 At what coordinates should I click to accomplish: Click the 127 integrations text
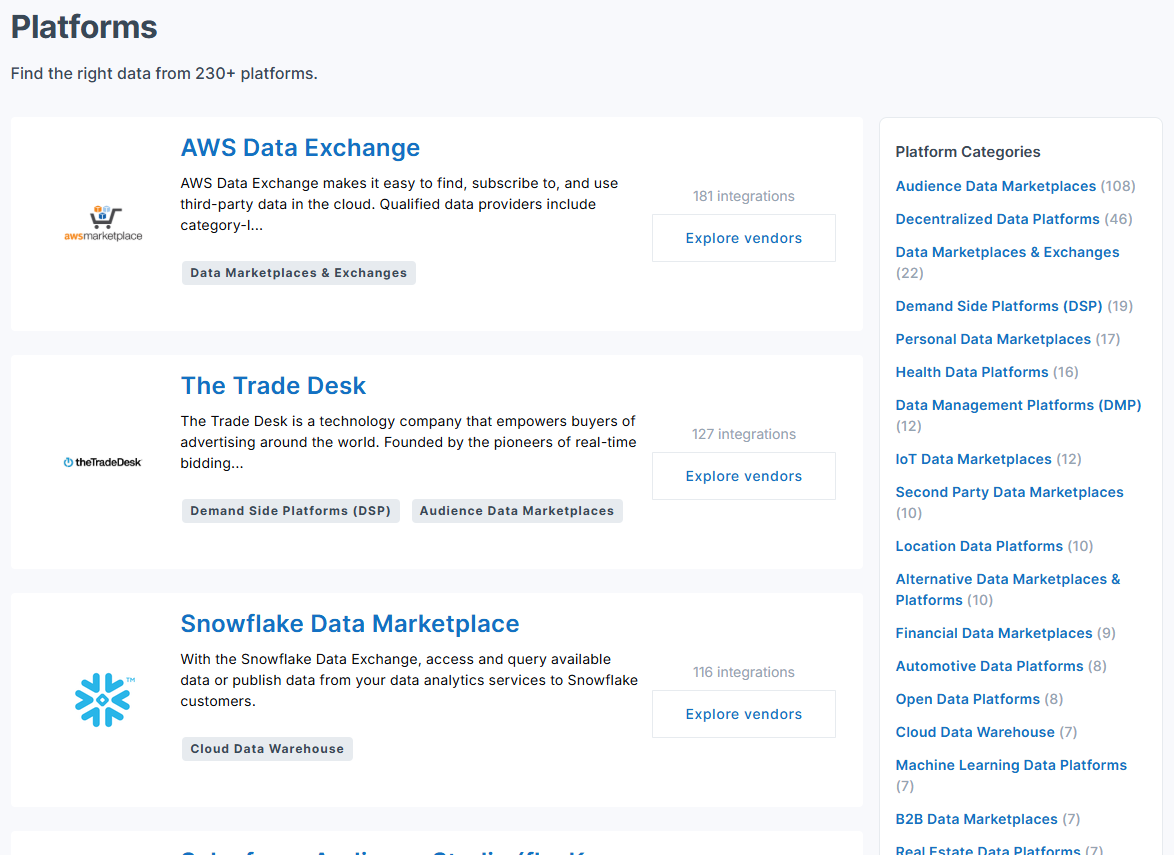pyautogui.click(x=743, y=434)
